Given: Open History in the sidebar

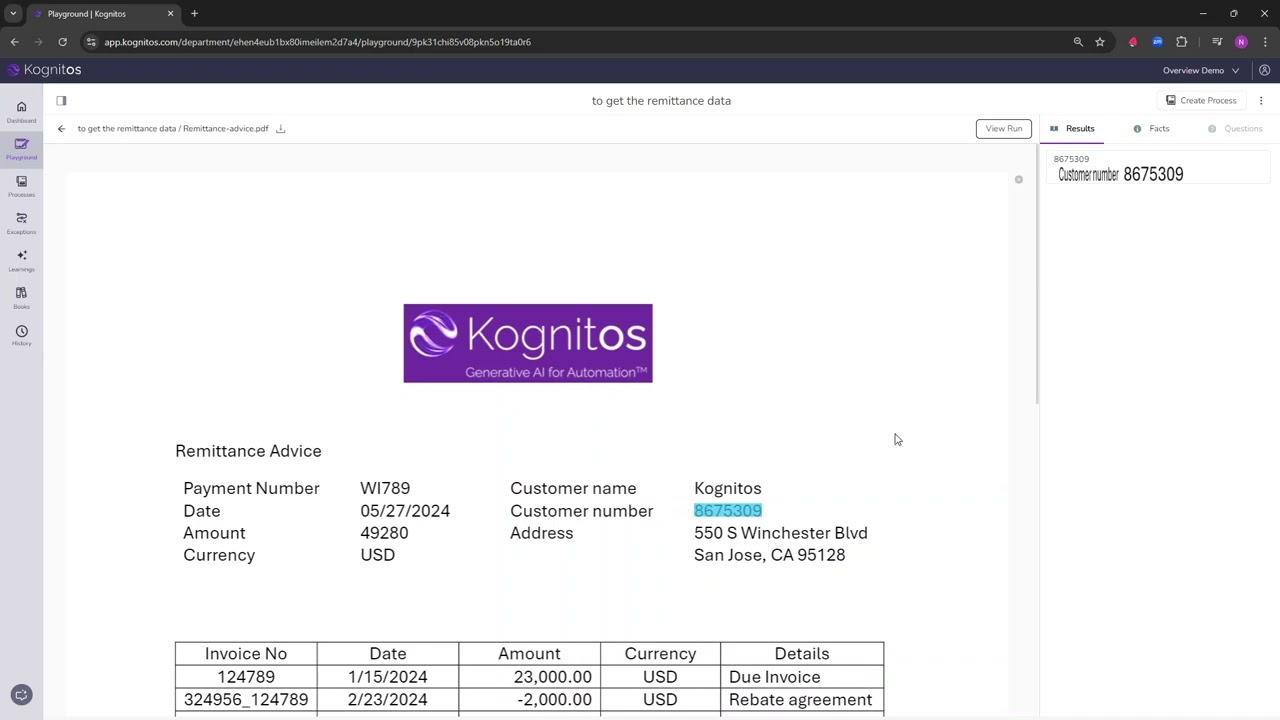Looking at the screenshot, I should tap(21, 335).
